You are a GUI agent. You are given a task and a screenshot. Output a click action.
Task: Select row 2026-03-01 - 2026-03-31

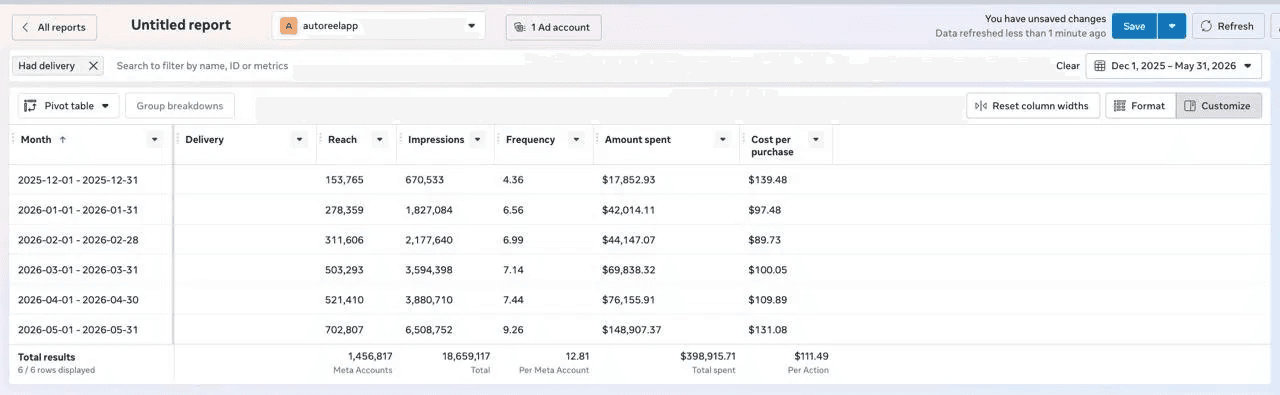pyautogui.click(x=78, y=270)
